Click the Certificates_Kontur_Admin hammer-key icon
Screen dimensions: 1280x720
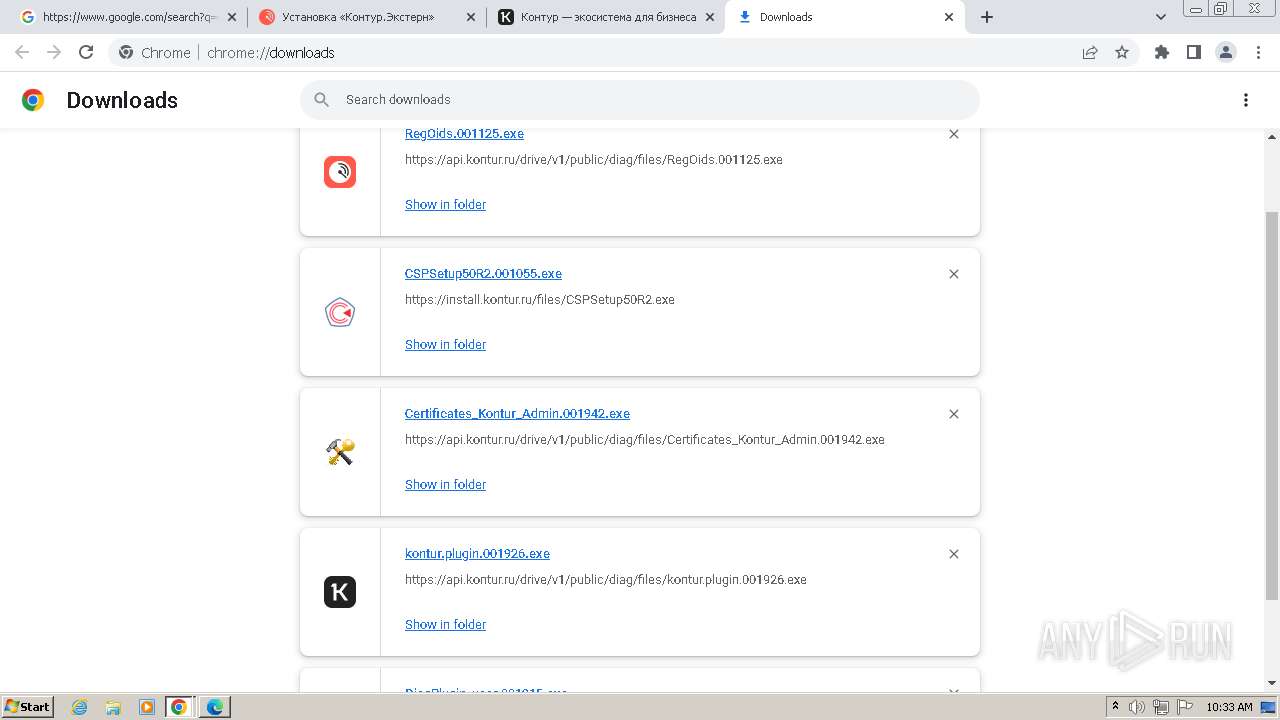coord(340,452)
